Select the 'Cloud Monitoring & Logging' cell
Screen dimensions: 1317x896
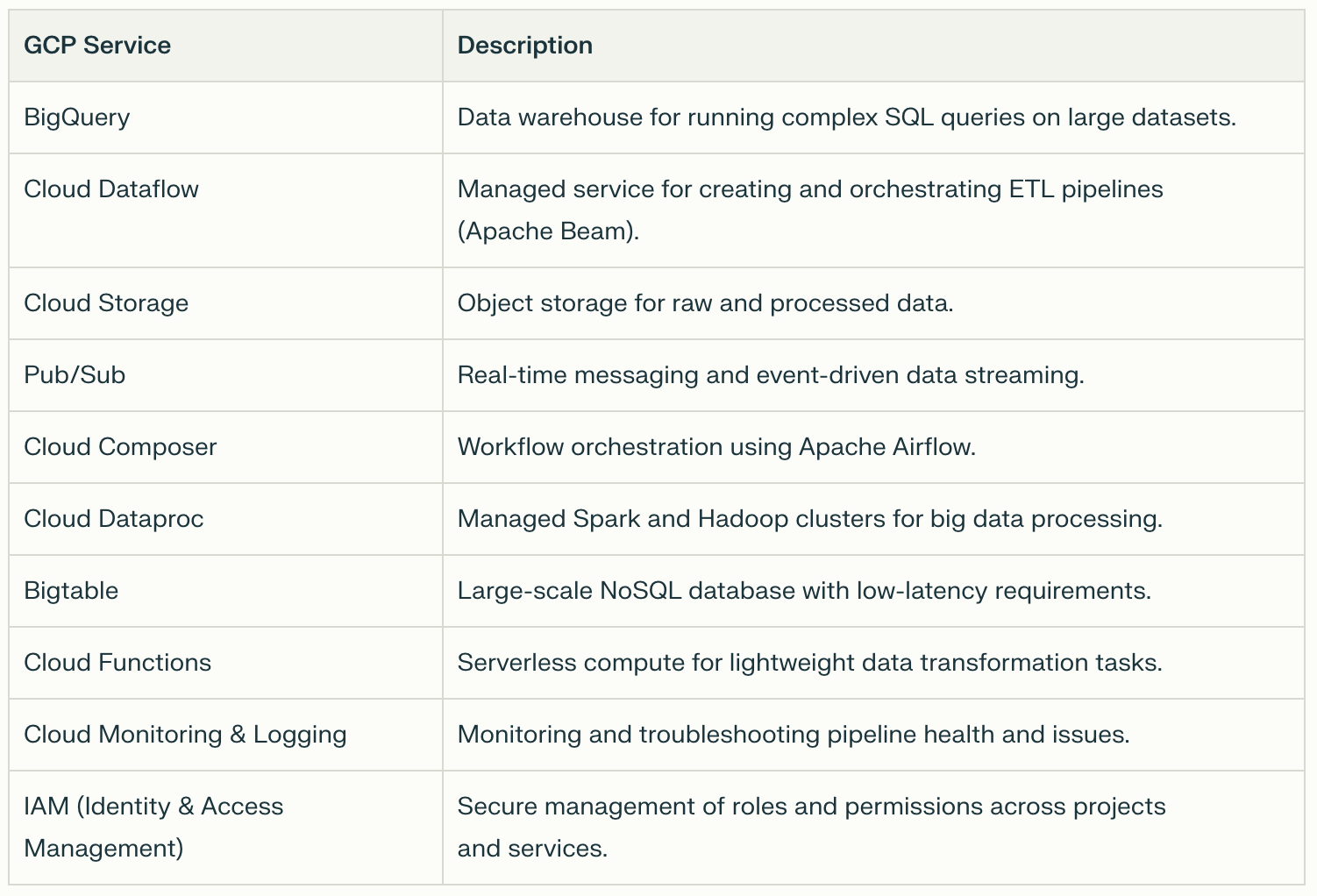click(x=225, y=735)
